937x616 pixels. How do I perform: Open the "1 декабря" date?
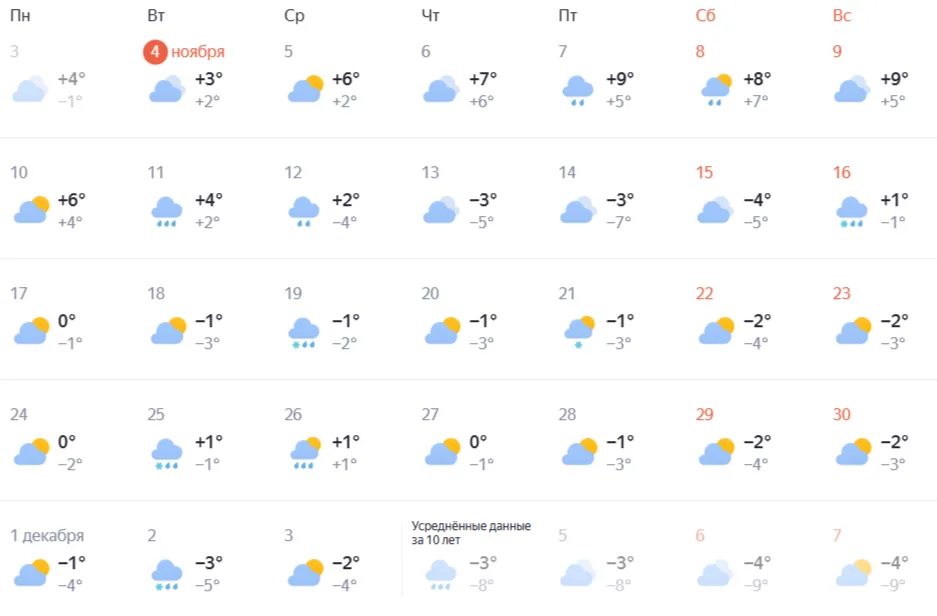[x=47, y=535]
